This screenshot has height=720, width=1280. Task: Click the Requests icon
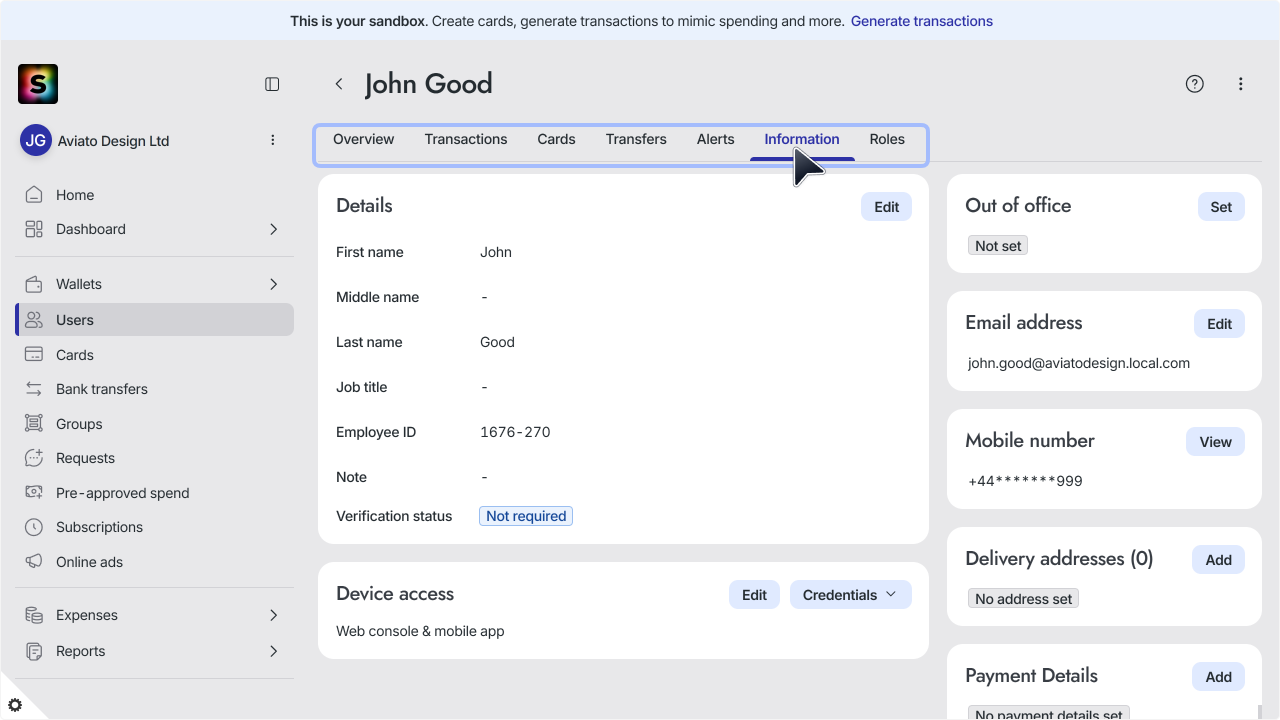click(x=34, y=458)
